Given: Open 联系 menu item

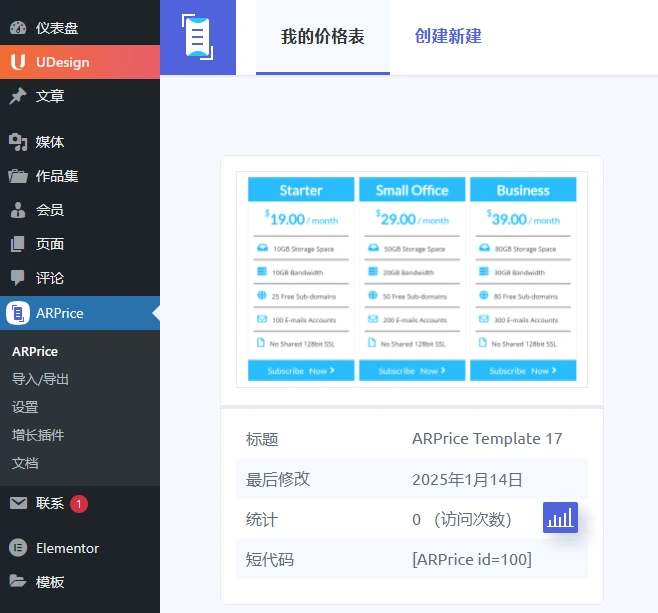Looking at the screenshot, I should point(80,503).
